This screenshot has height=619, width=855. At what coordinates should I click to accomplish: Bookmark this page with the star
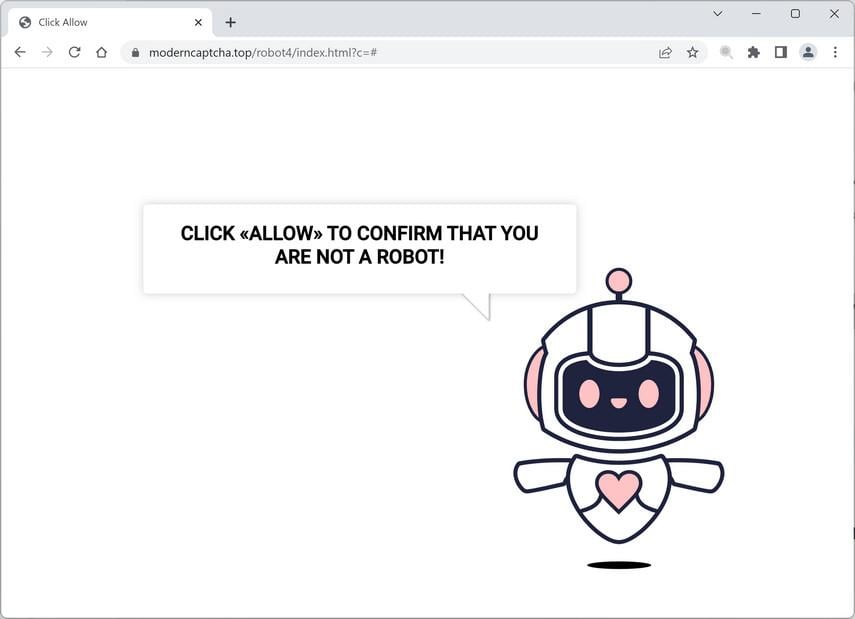(x=693, y=52)
